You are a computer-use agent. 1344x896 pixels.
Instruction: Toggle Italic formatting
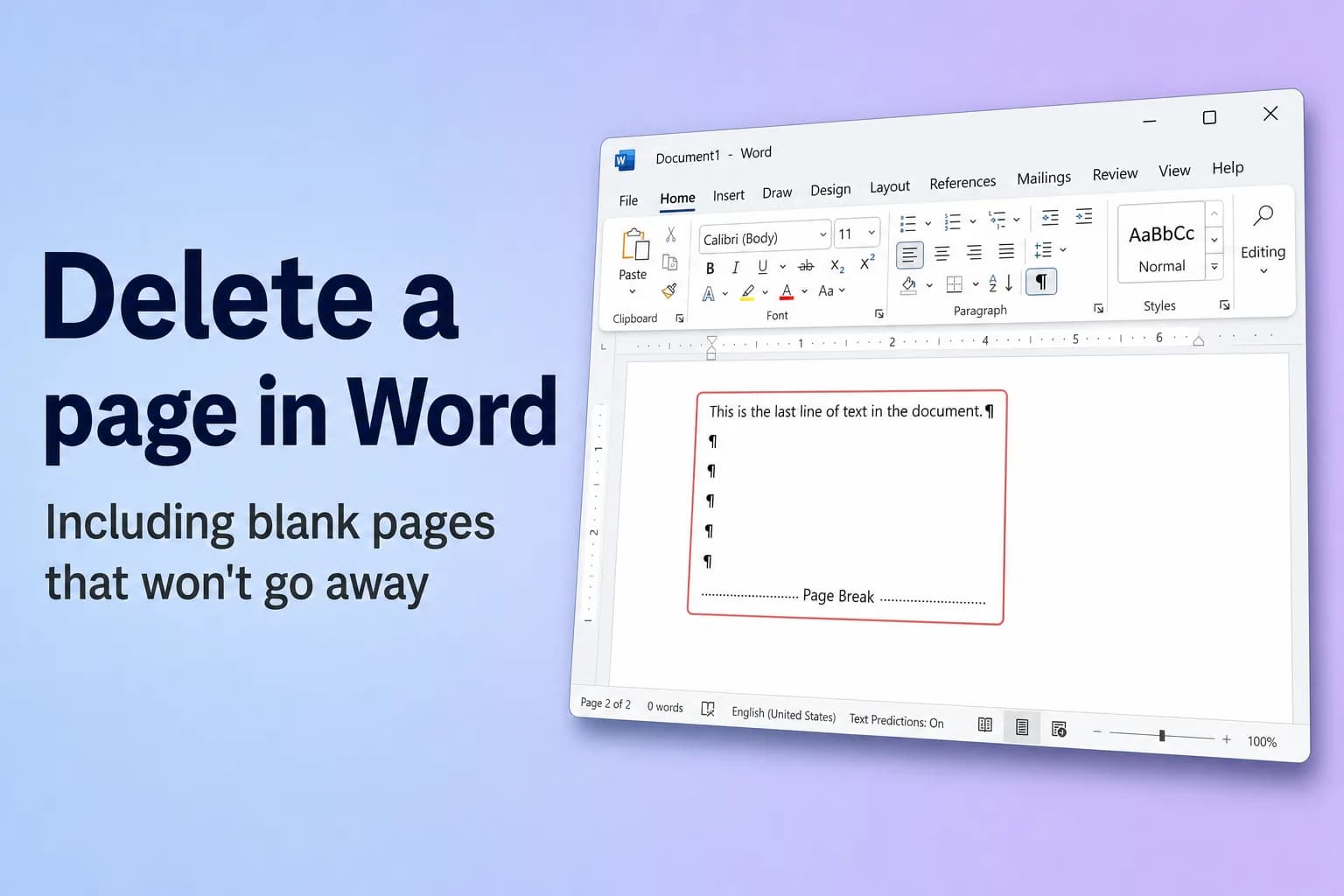pyautogui.click(x=735, y=268)
